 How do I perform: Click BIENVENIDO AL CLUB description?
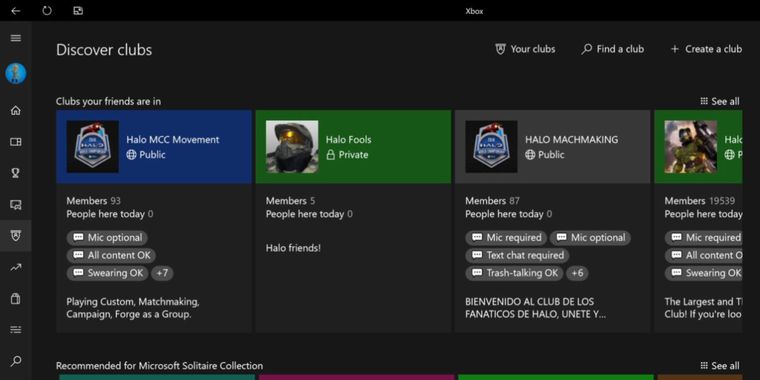click(x=536, y=308)
